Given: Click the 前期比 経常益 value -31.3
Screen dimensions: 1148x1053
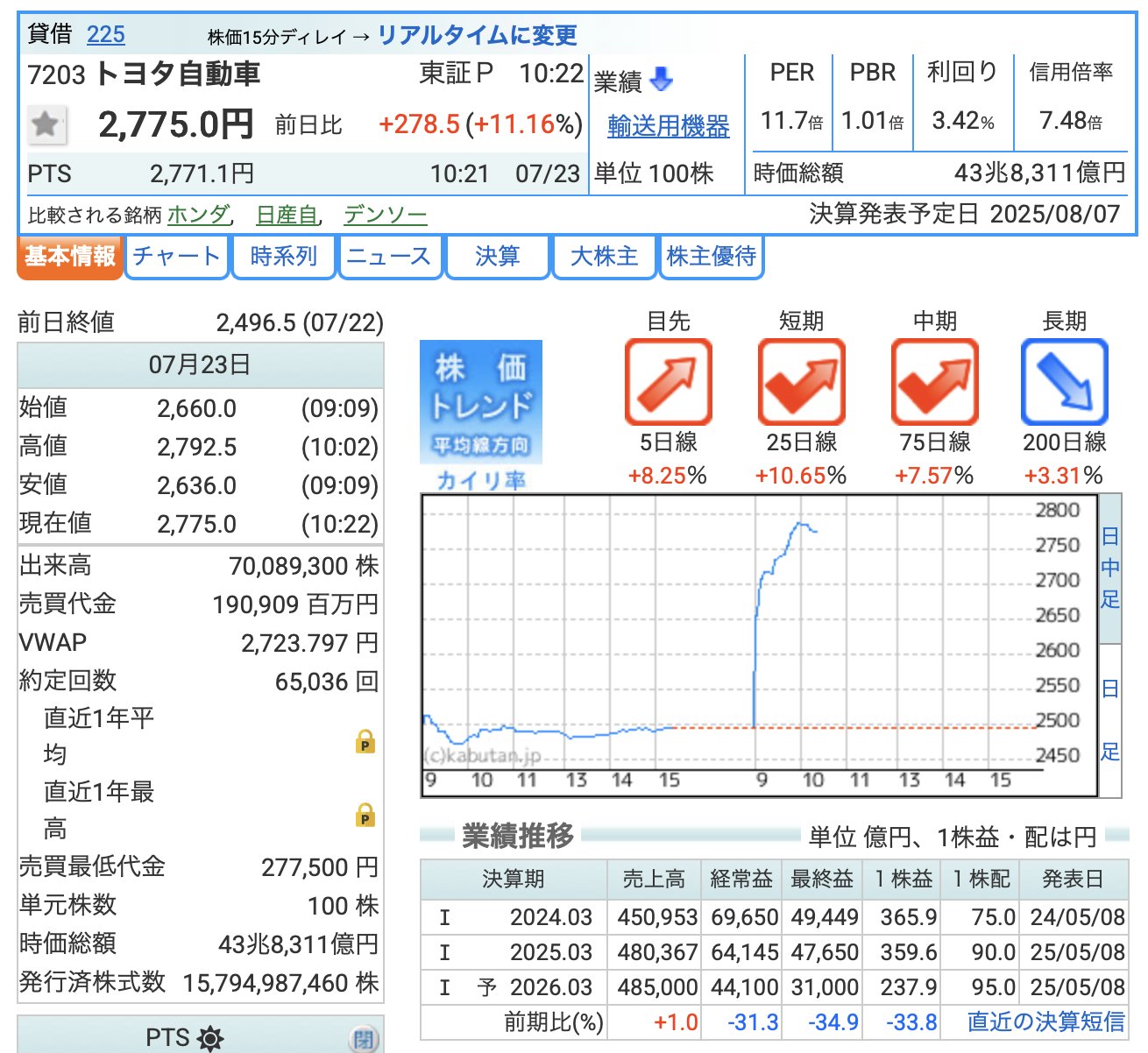Looking at the screenshot, I should pos(753,1022).
